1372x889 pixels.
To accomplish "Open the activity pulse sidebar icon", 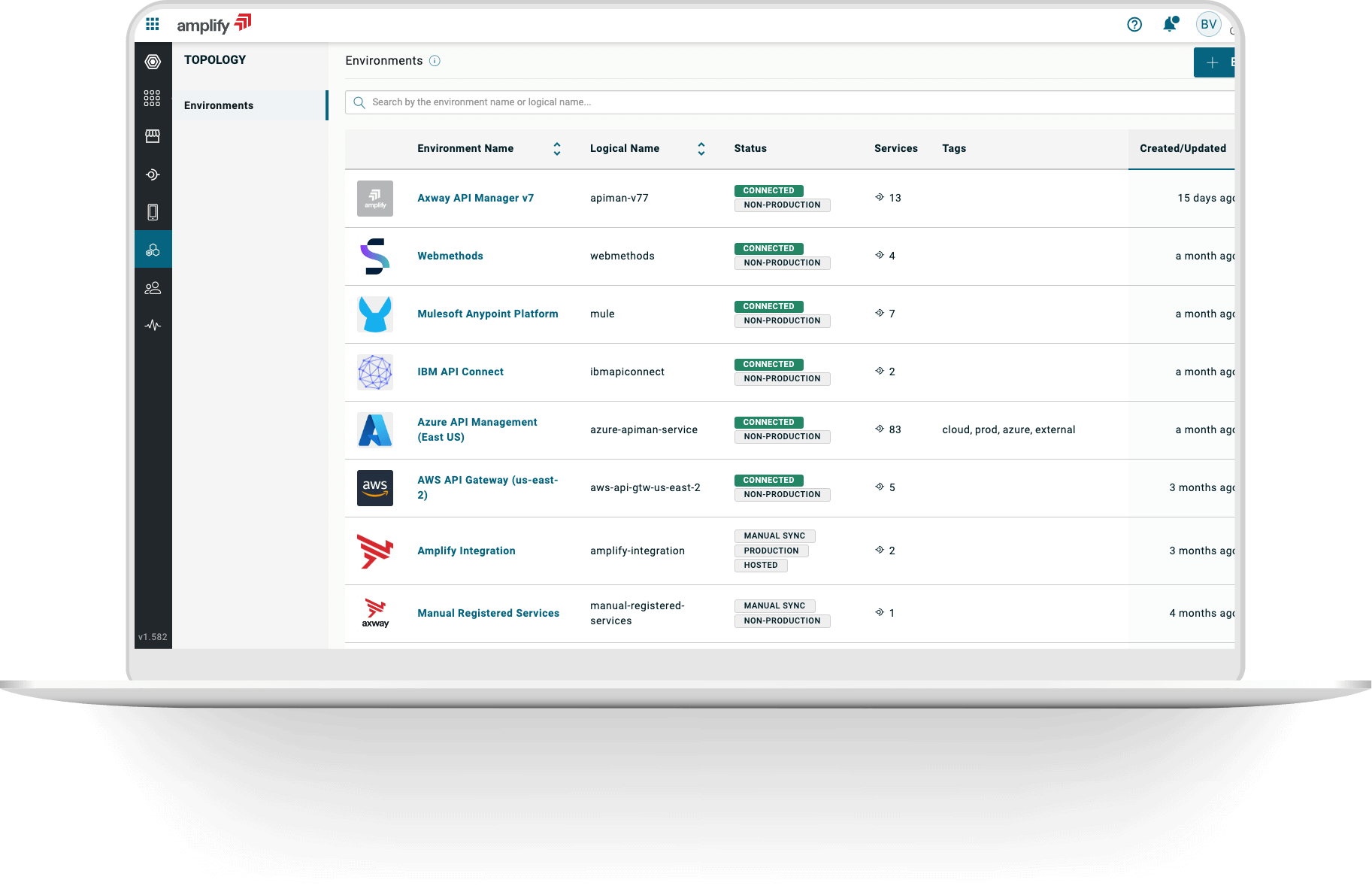I will pyautogui.click(x=153, y=326).
